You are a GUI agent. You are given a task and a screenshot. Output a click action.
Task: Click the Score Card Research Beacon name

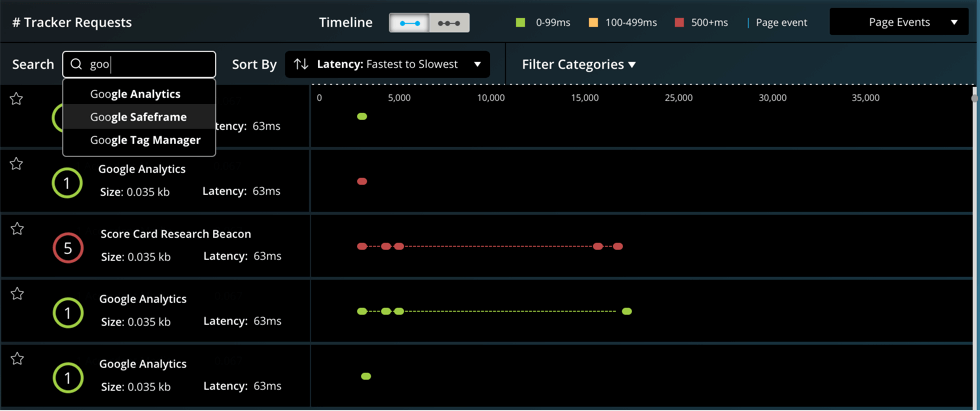[176, 234]
